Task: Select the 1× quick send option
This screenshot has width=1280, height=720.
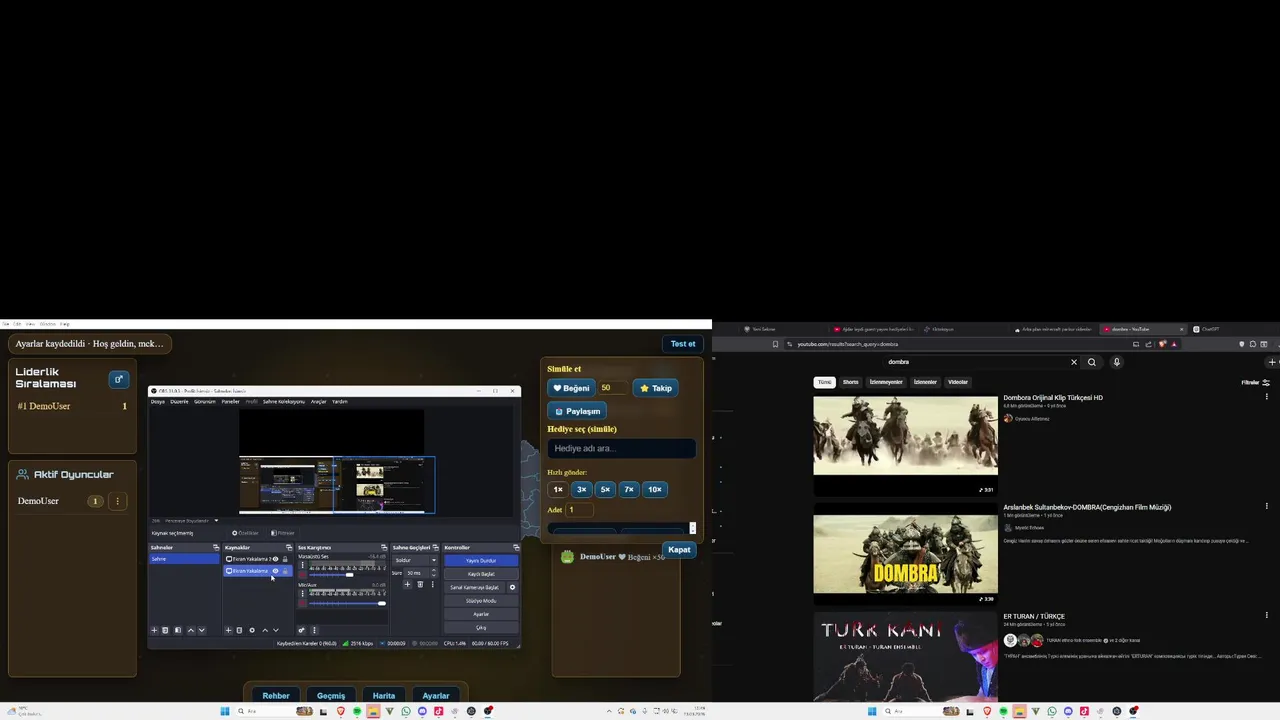Action: pyautogui.click(x=558, y=489)
